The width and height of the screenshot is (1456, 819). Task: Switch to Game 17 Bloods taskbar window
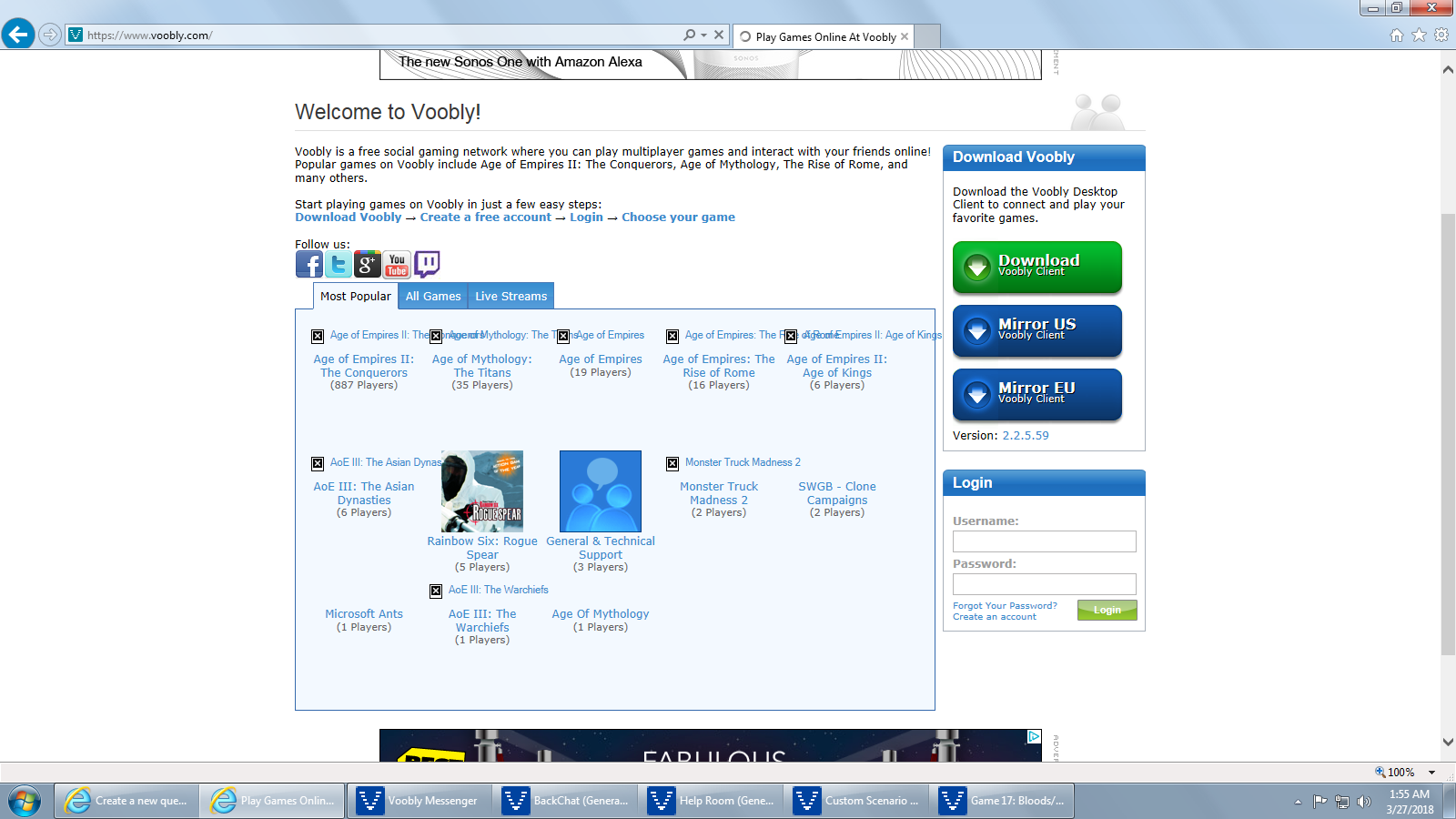click(x=1001, y=801)
